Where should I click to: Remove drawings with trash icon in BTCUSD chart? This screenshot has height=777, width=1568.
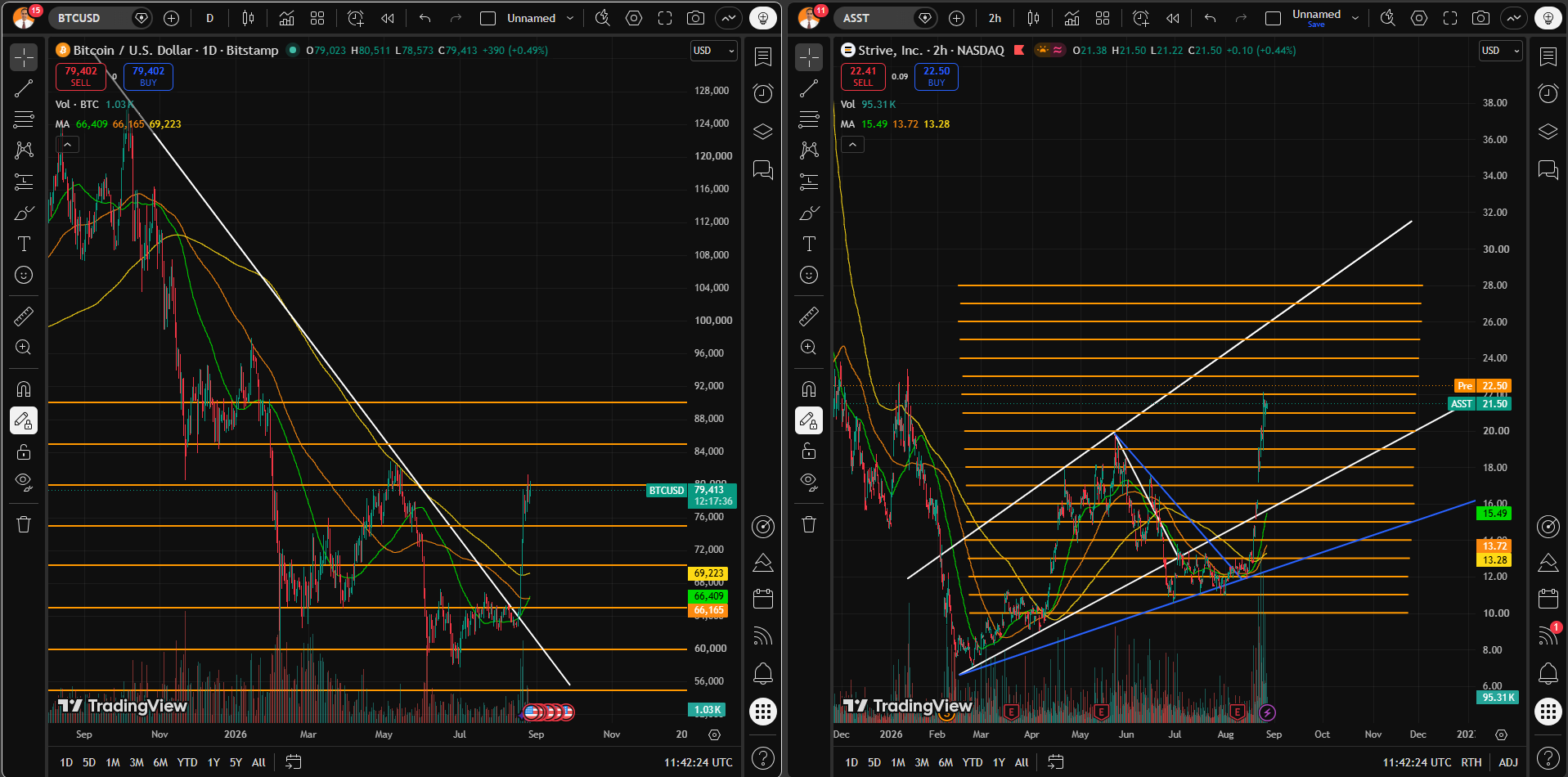pos(24,524)
